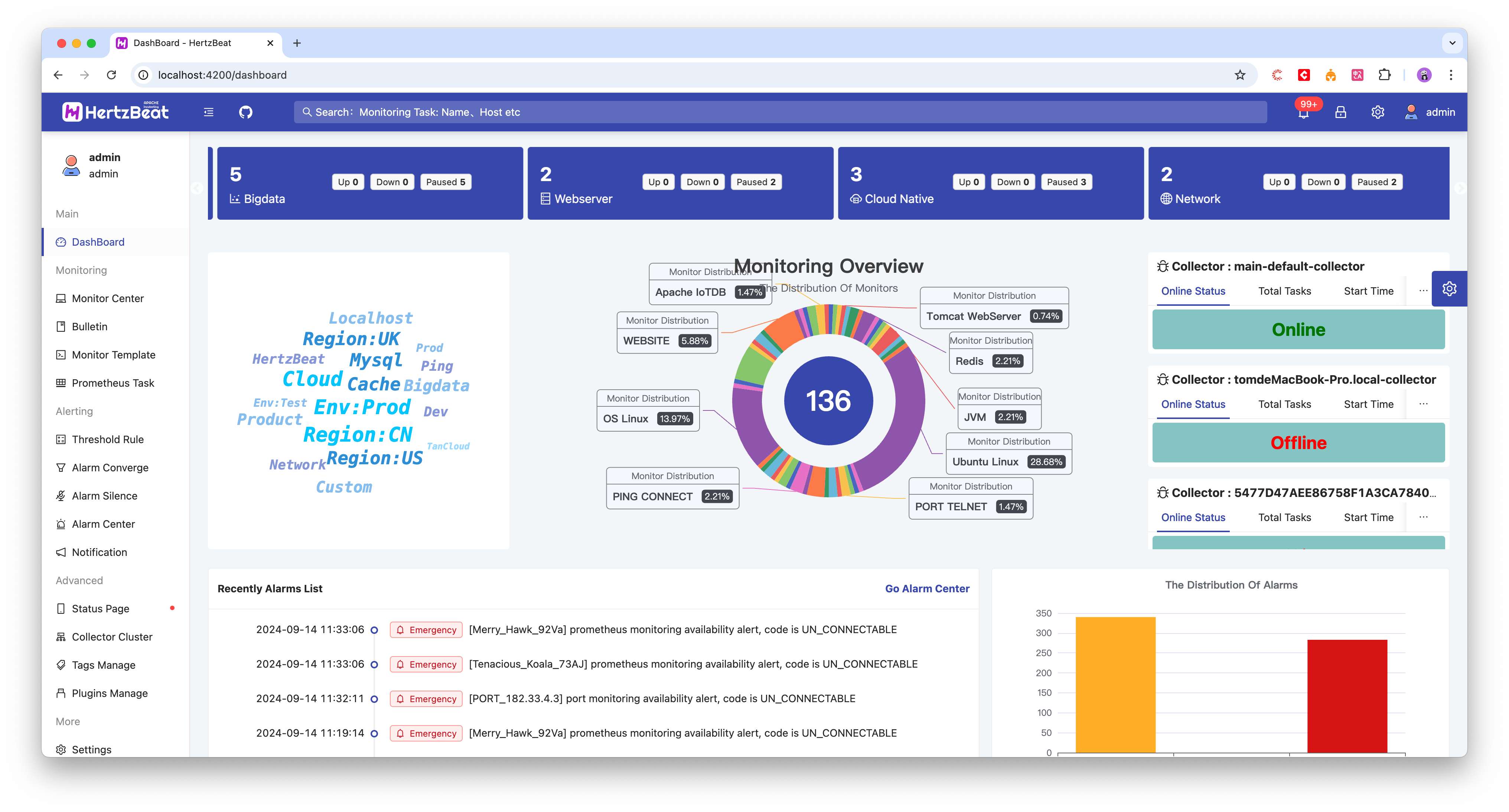Open Monitor Center from sidebar
The image size is (1509, 812).
coord(107,299)
